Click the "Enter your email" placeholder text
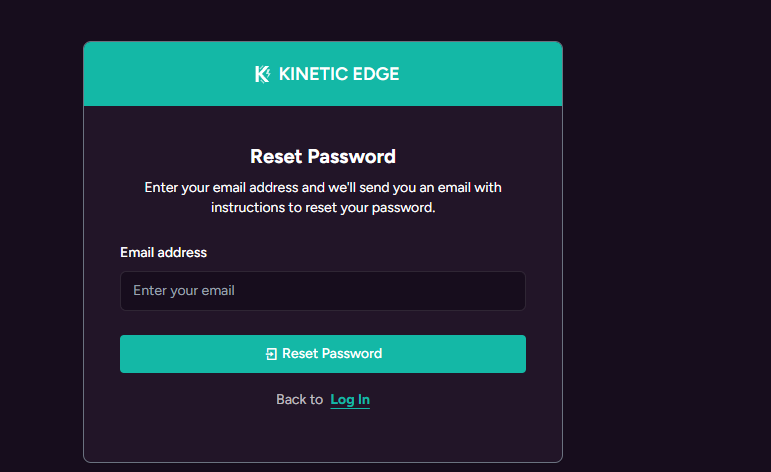771x472 pixels. pos(184,291)
